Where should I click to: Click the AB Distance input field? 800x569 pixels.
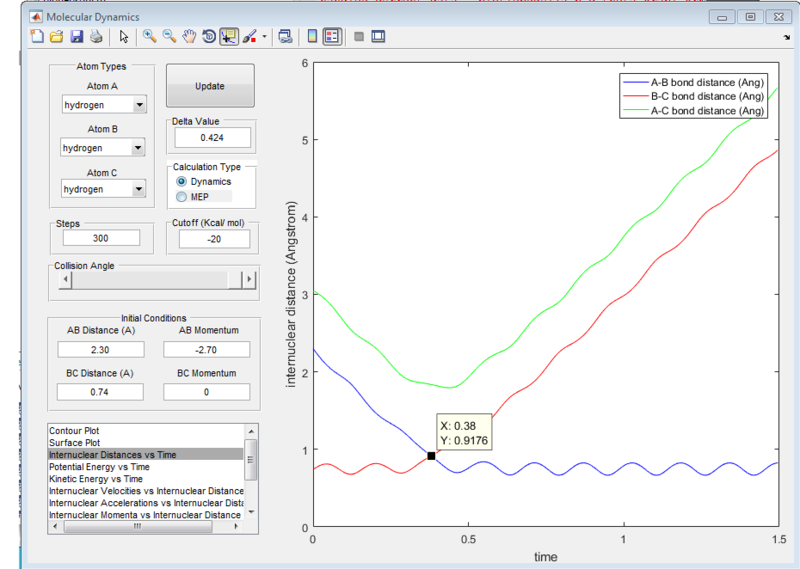[x=102, y=349]
